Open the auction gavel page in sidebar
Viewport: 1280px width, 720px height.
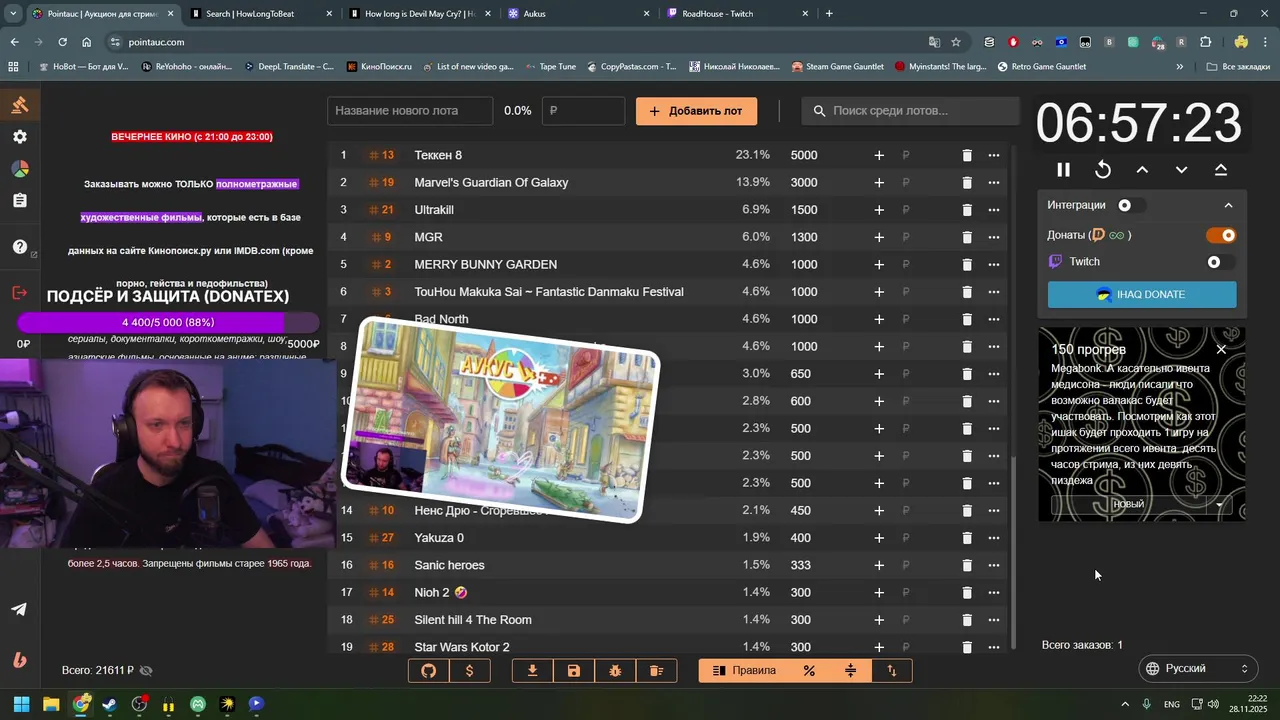(x=20, y=105)
